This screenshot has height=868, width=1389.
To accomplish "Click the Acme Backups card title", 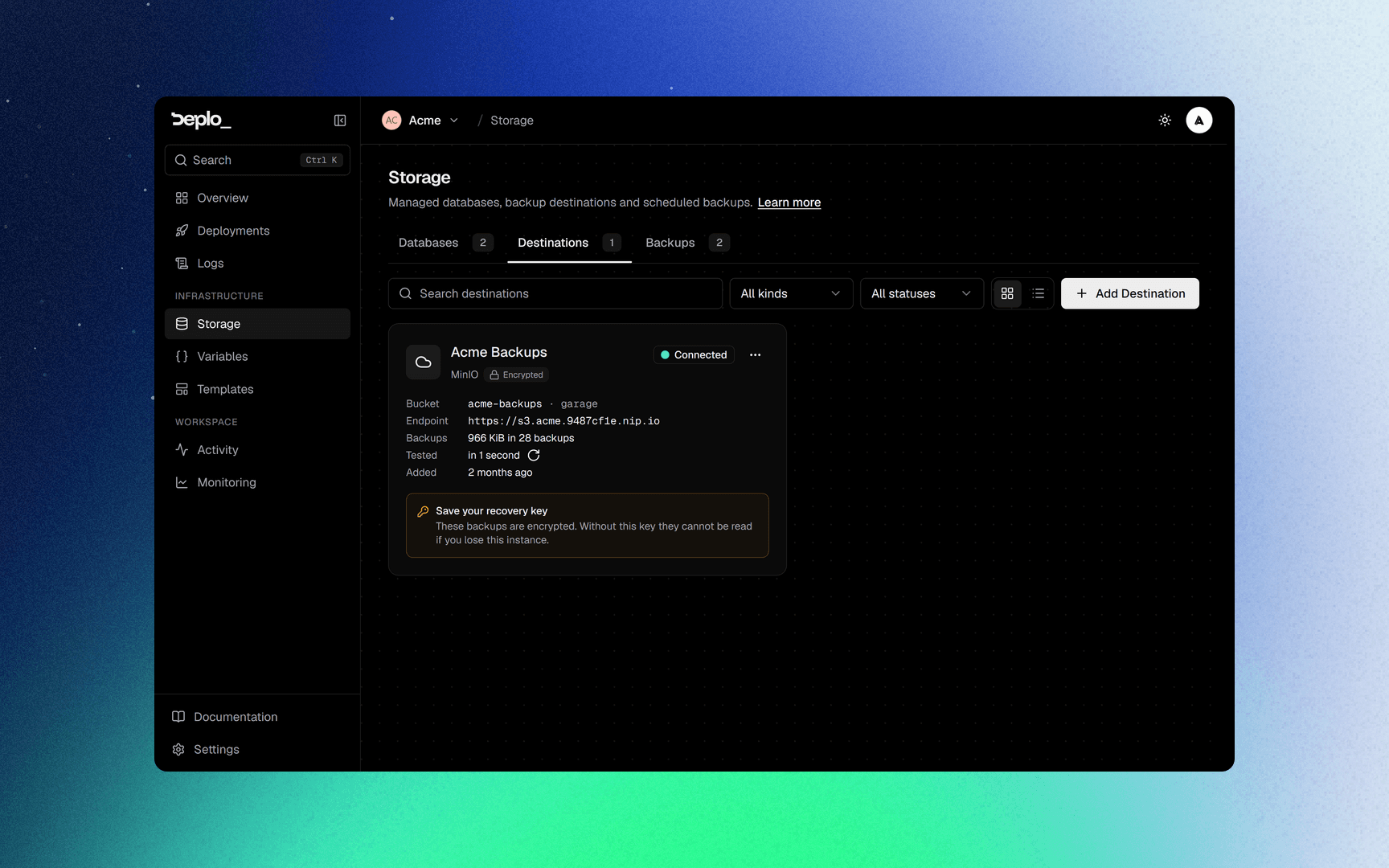I will point(499,352).
